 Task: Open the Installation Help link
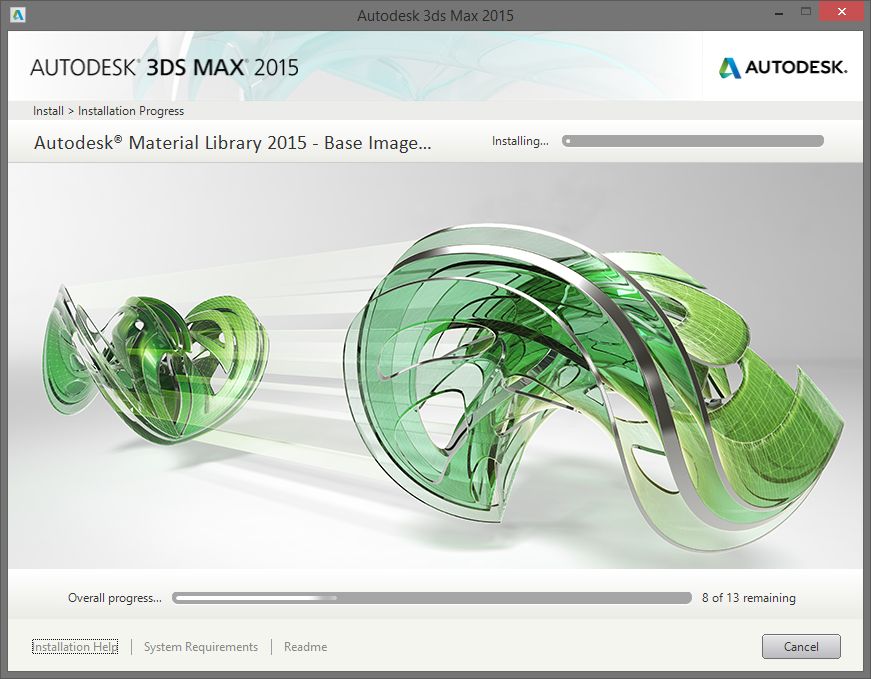coord(75,647)
